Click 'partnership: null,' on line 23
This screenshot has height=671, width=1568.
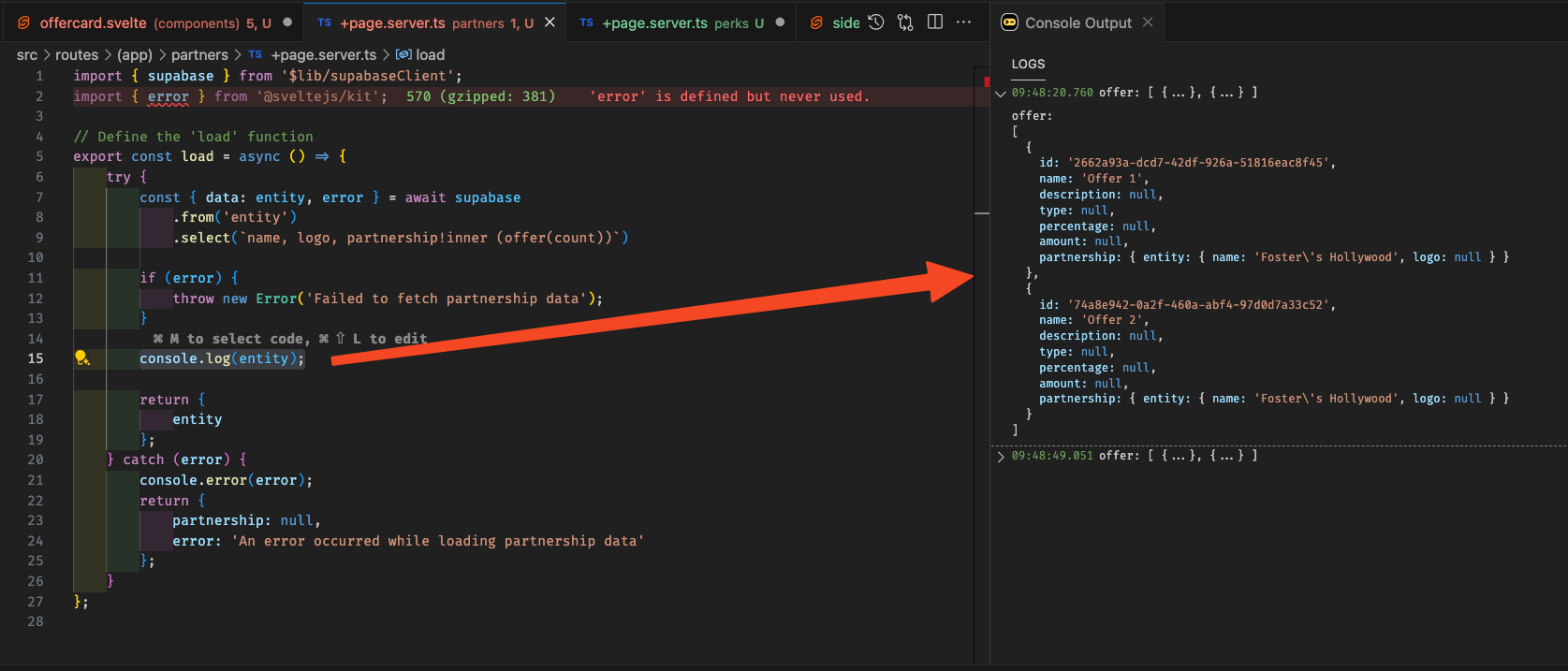click(246, 520)
